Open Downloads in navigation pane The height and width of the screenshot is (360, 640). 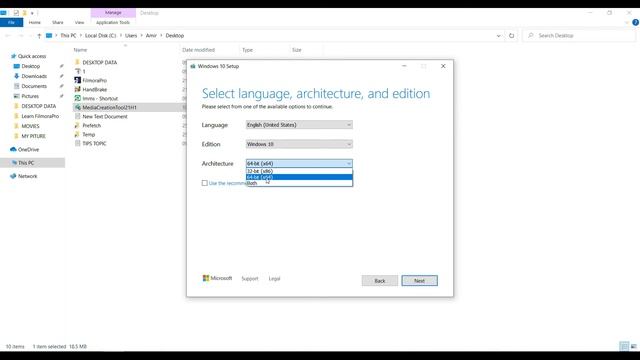34,76
